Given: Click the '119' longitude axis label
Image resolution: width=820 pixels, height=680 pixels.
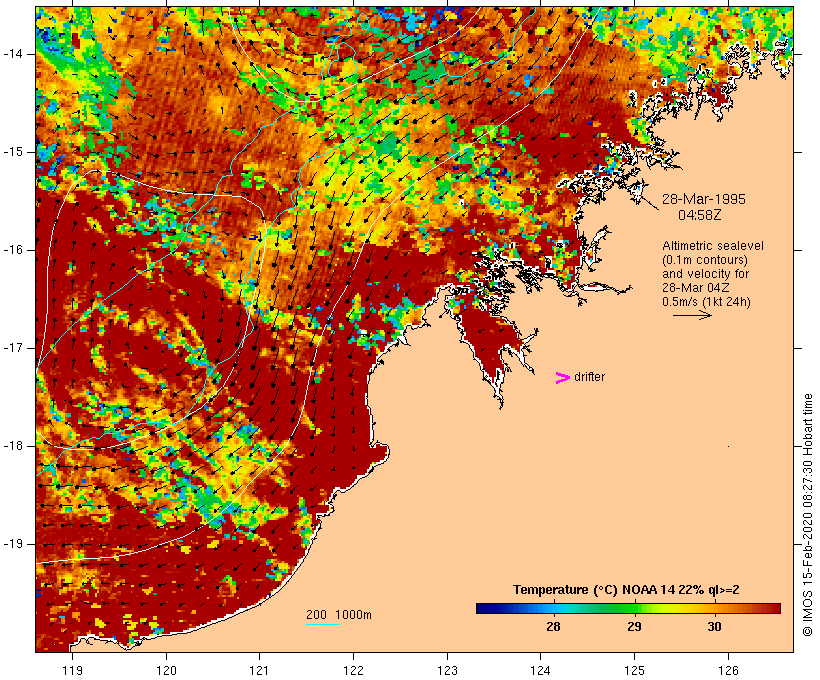Looking at the screenshot, I should [x=72, y=671].
